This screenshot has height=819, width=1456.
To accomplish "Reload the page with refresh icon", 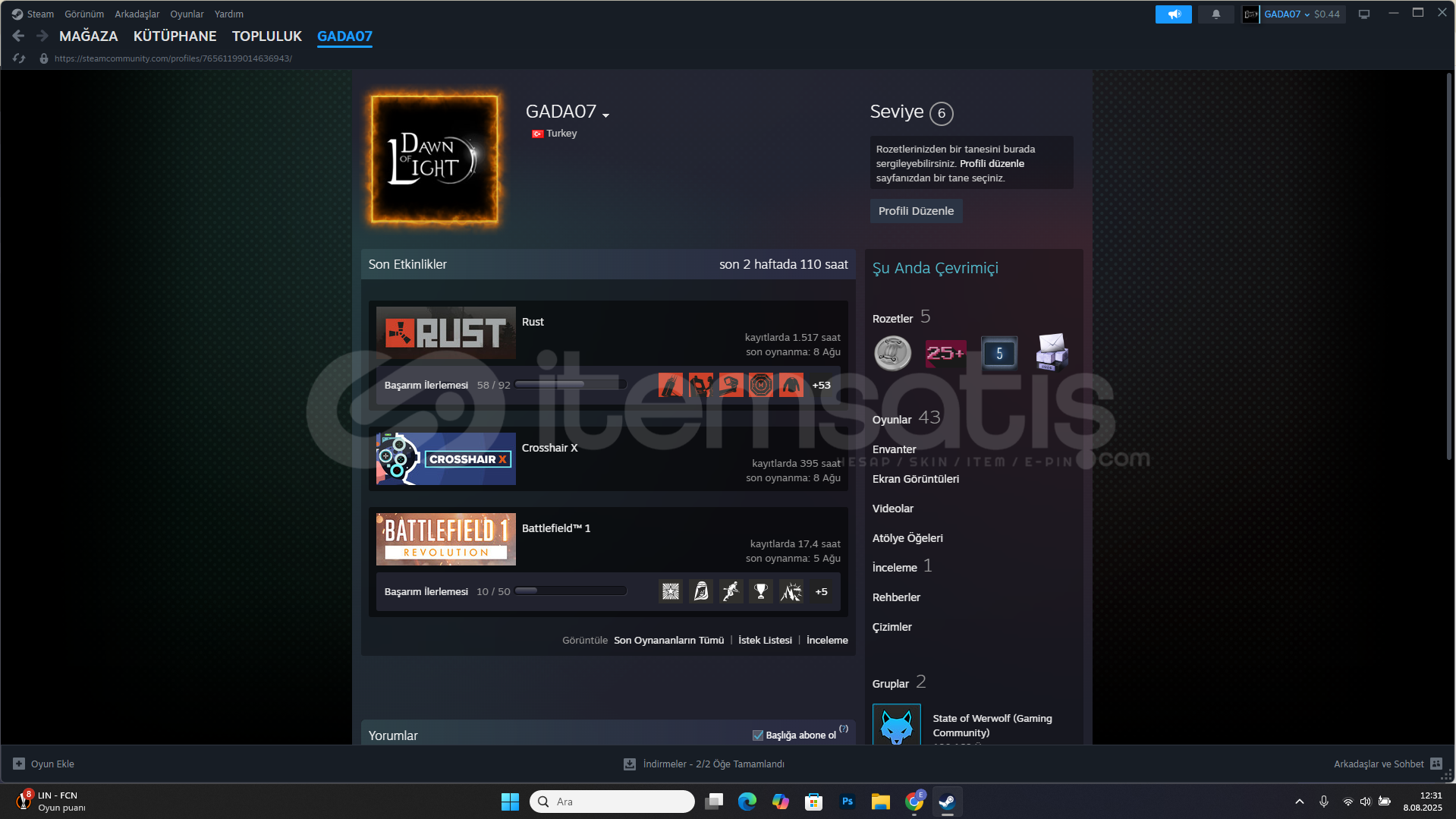I will tap(19, 58).
